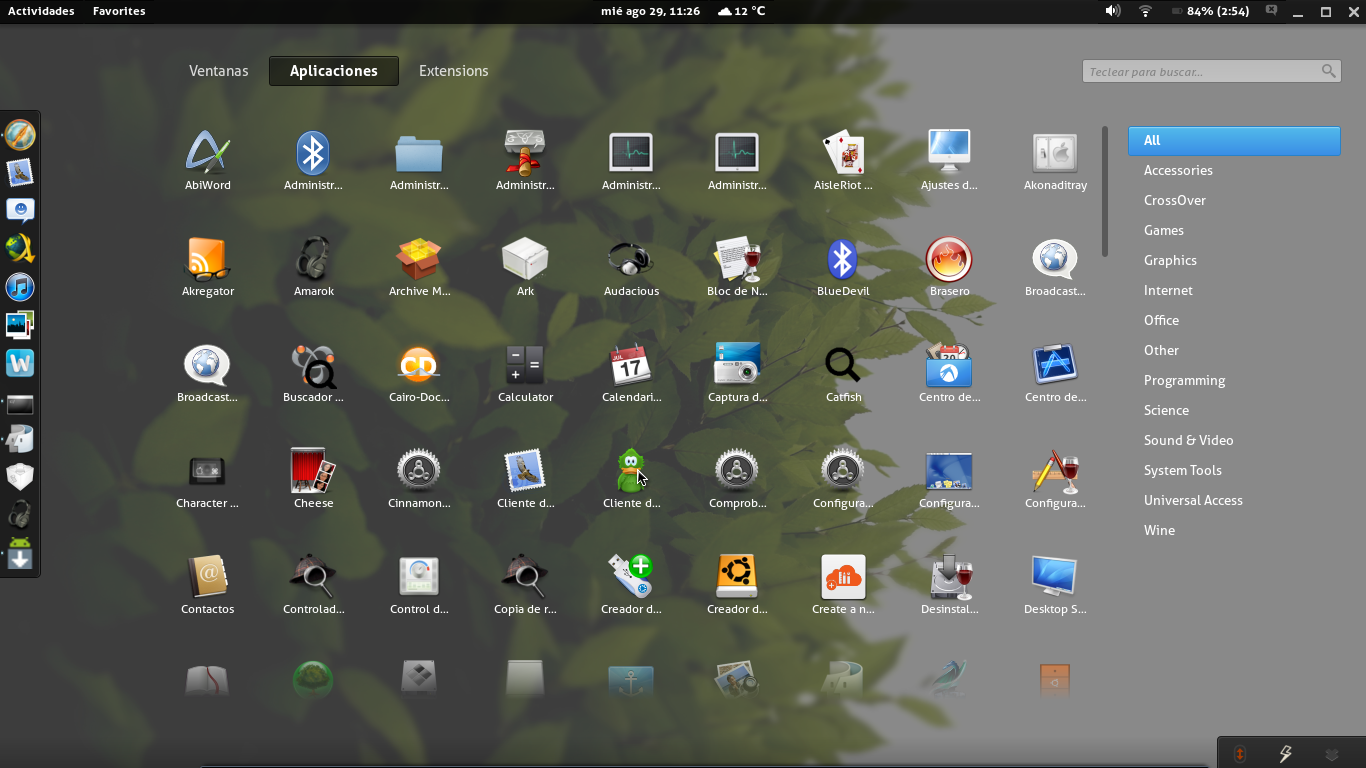Open Catfish file search
Viewport: 1366px width, 768px height.
pyautogui.click(x=843, y=372)
